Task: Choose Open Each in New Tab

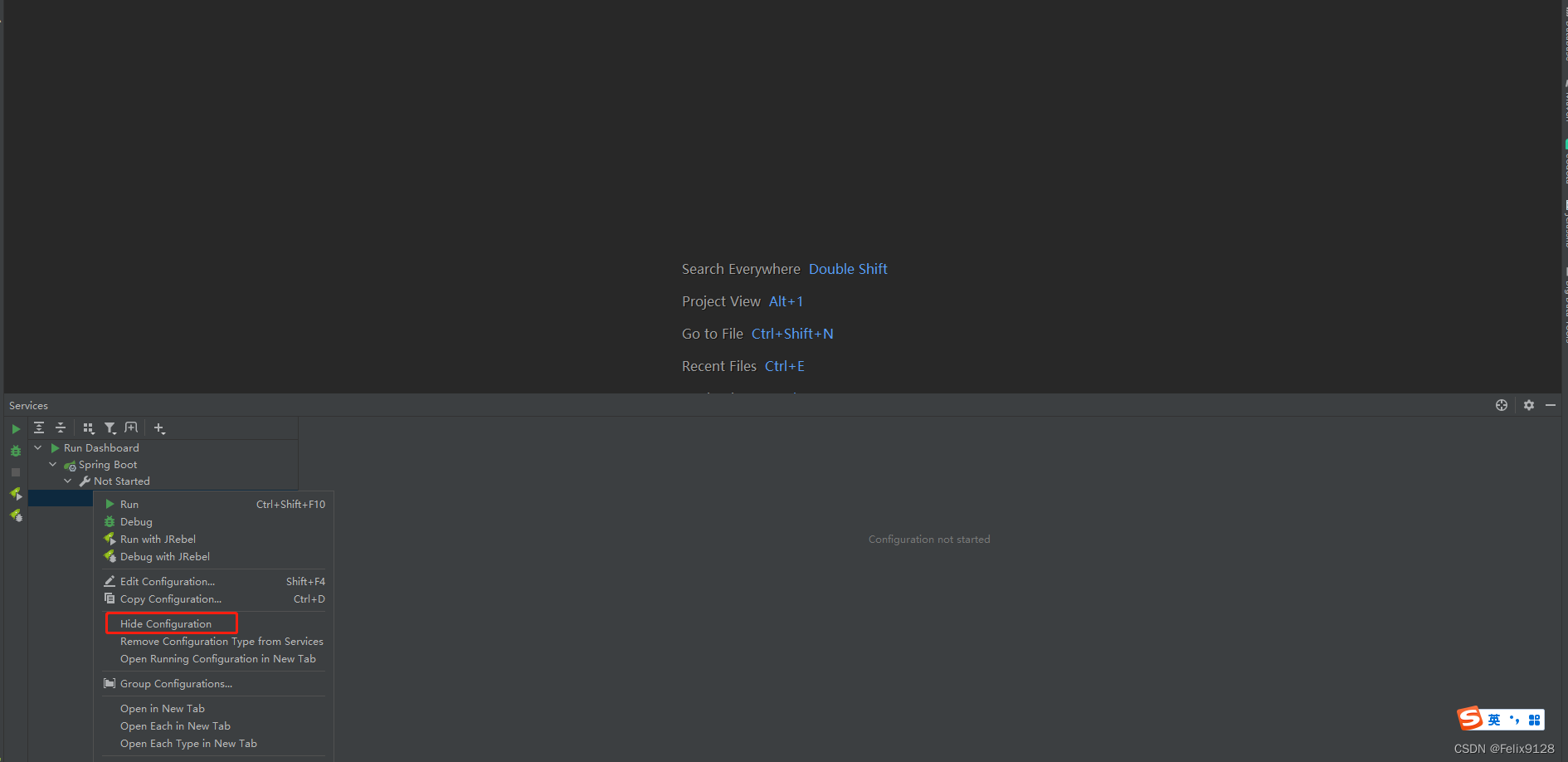Action: click(214, 725)
